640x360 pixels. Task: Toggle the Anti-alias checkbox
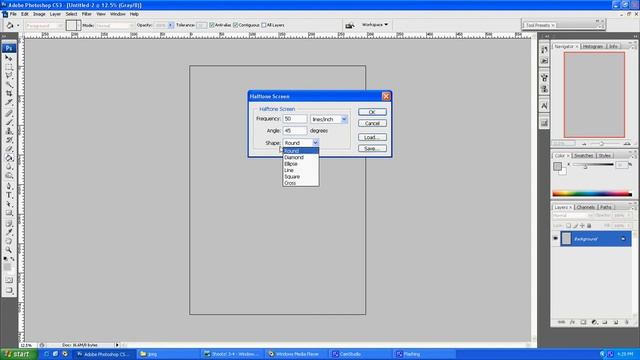click(212, 25)
